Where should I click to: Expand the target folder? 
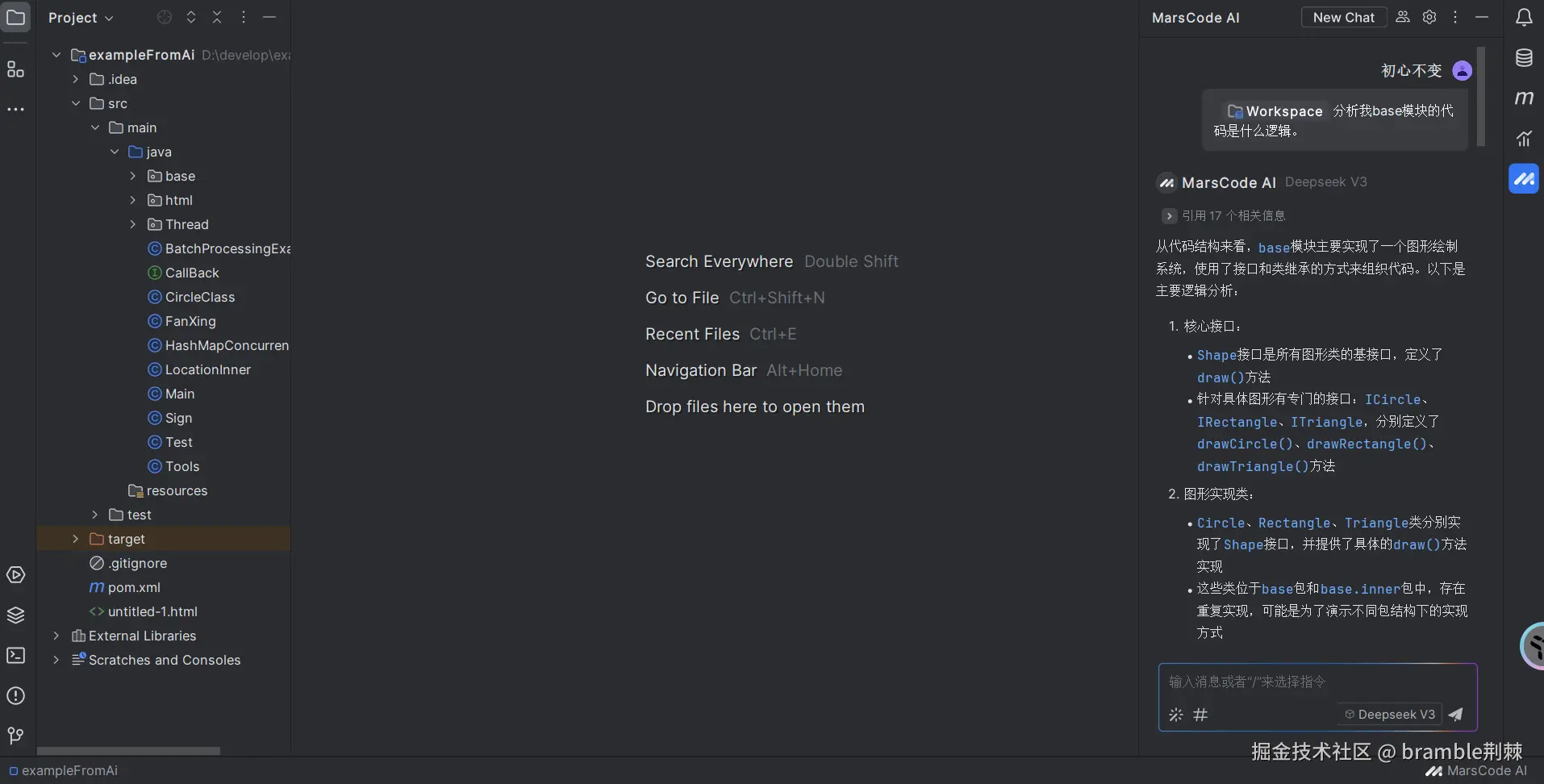76,539
